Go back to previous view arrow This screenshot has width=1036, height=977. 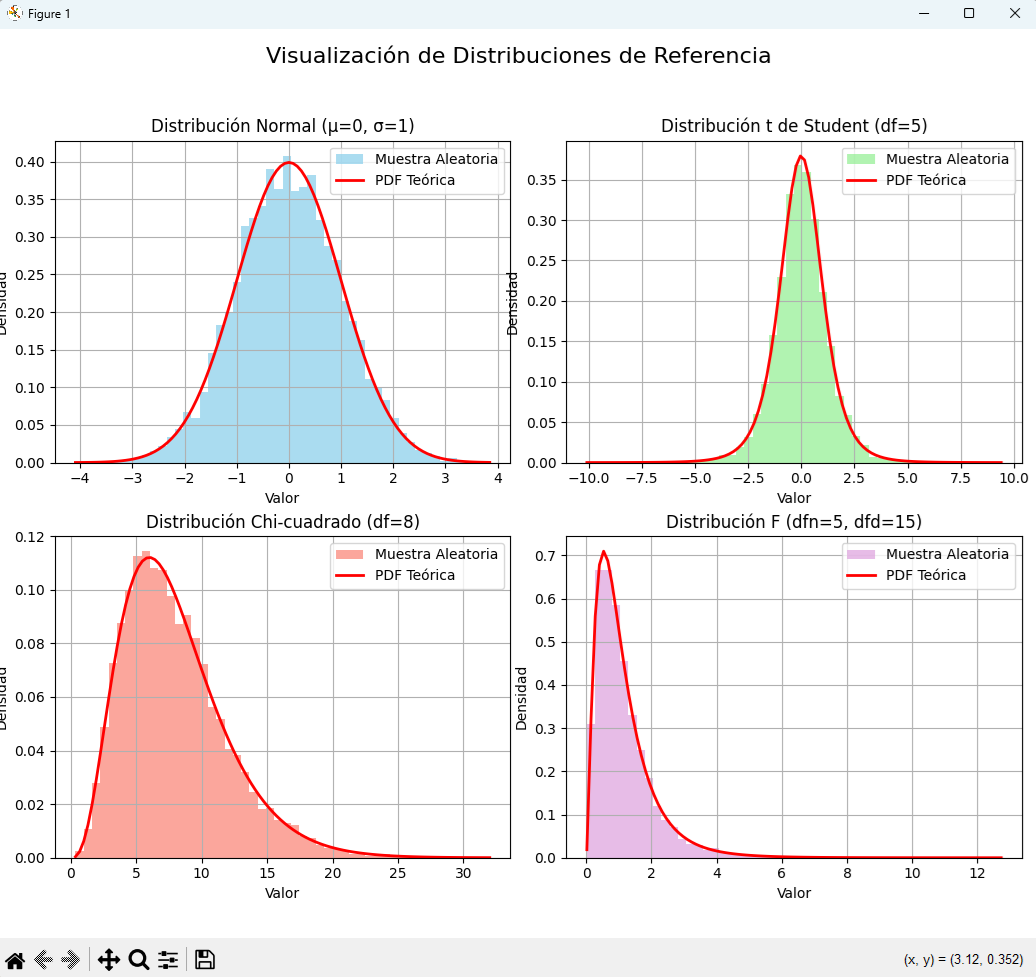[x=43, y=960]
